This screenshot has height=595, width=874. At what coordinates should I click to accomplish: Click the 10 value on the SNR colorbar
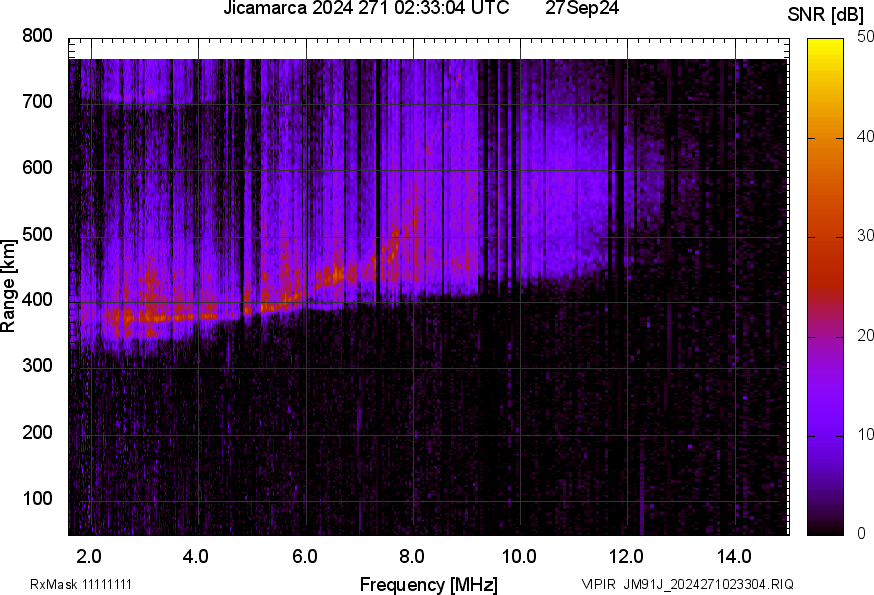point(865,434)
